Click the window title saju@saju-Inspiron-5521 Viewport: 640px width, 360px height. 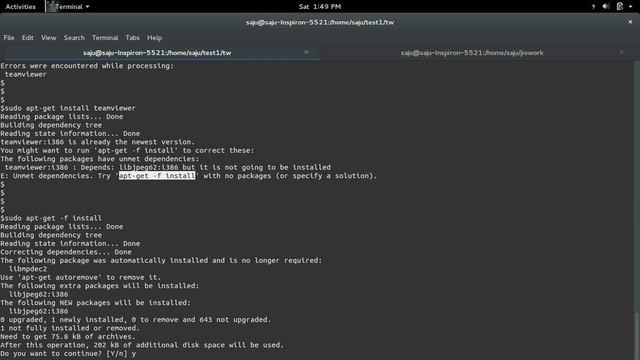tap(320, 22)
